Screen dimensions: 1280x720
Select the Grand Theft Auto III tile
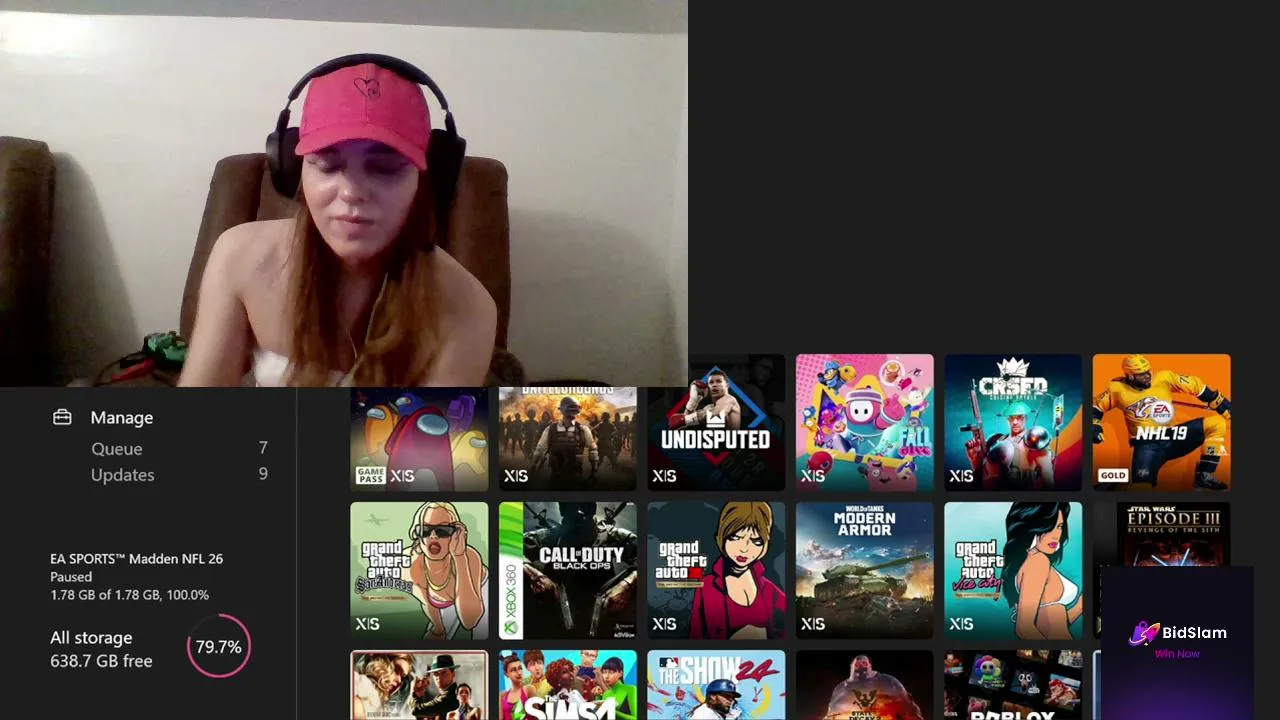click(716, 570)
